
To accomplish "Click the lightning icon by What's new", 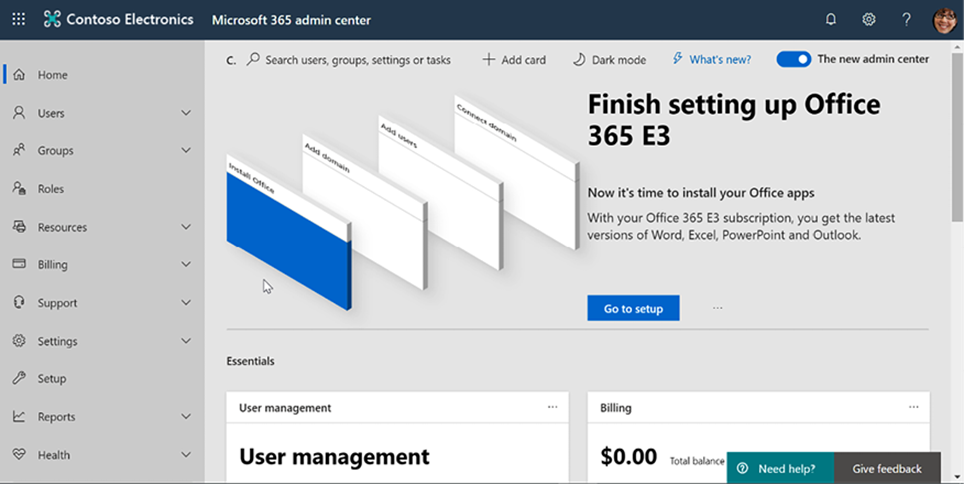I will (678, 59).
